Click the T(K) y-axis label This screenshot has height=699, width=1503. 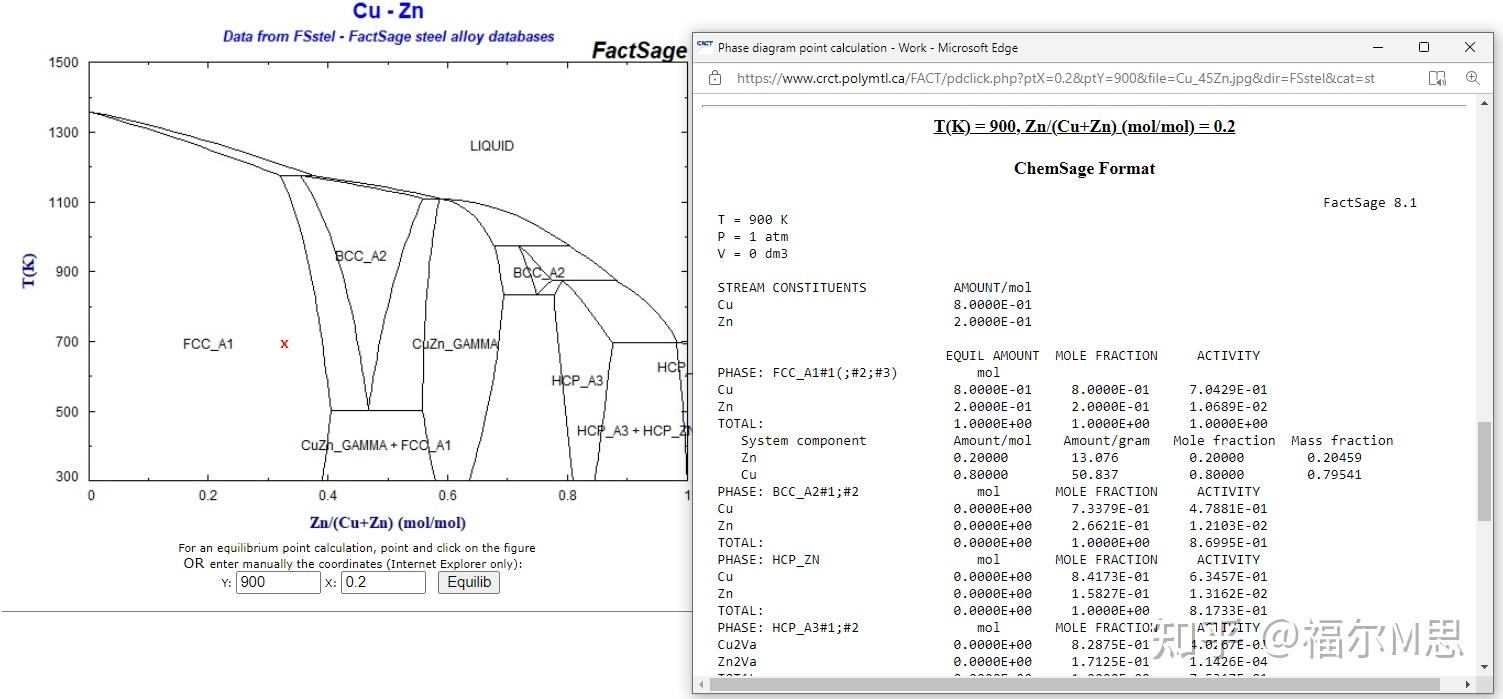tap(30, 271)
